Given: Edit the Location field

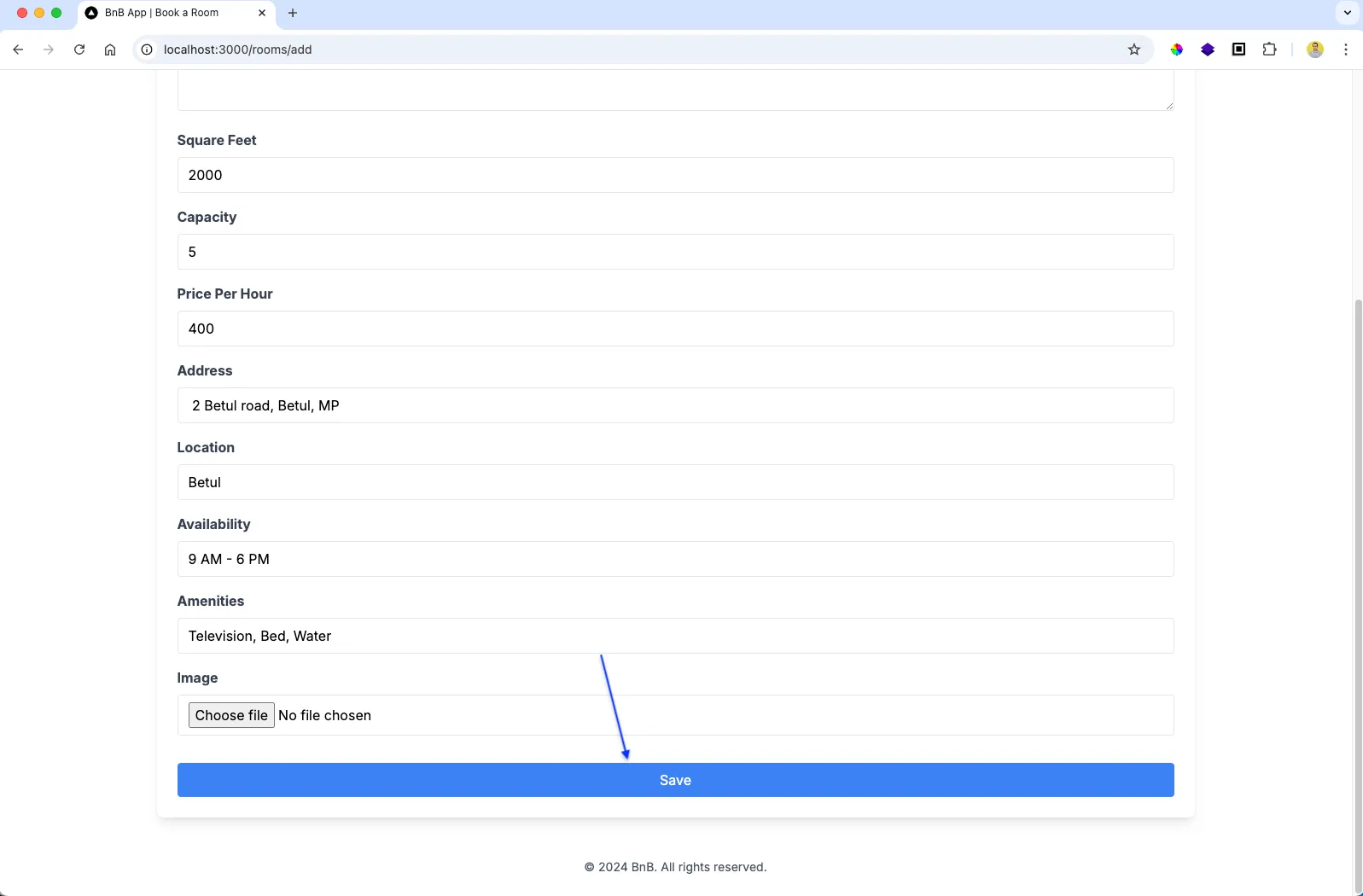Looking at the screenshot, I should coord(675,482).
